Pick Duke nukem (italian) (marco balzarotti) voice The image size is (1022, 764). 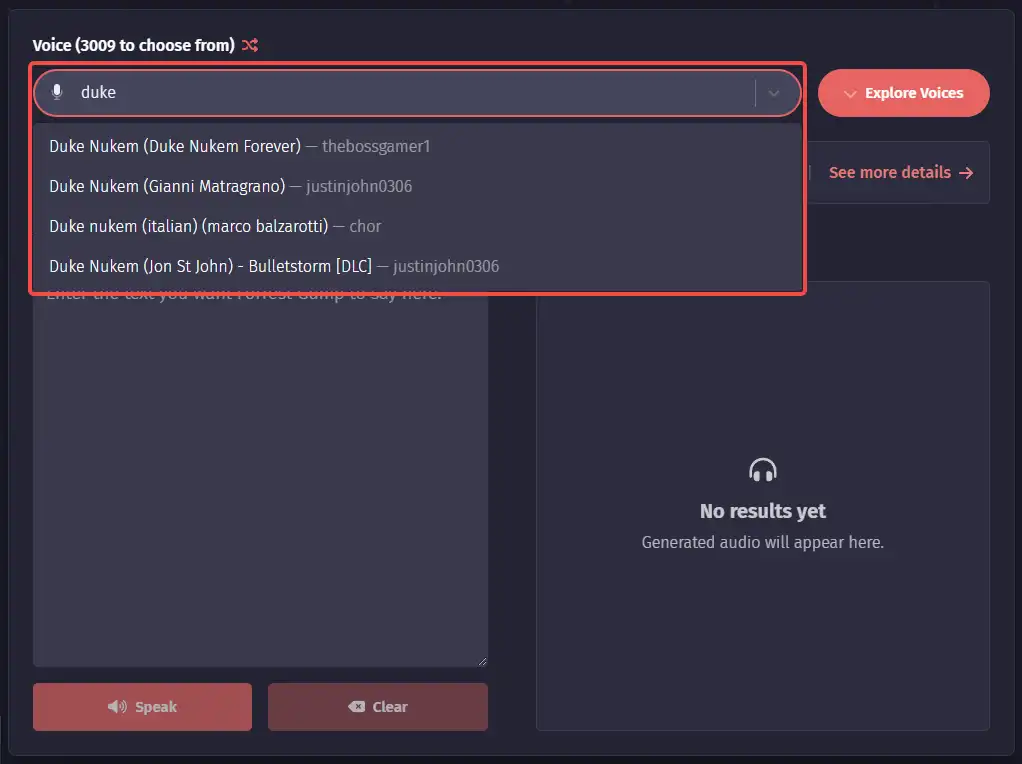click(417, 226)
